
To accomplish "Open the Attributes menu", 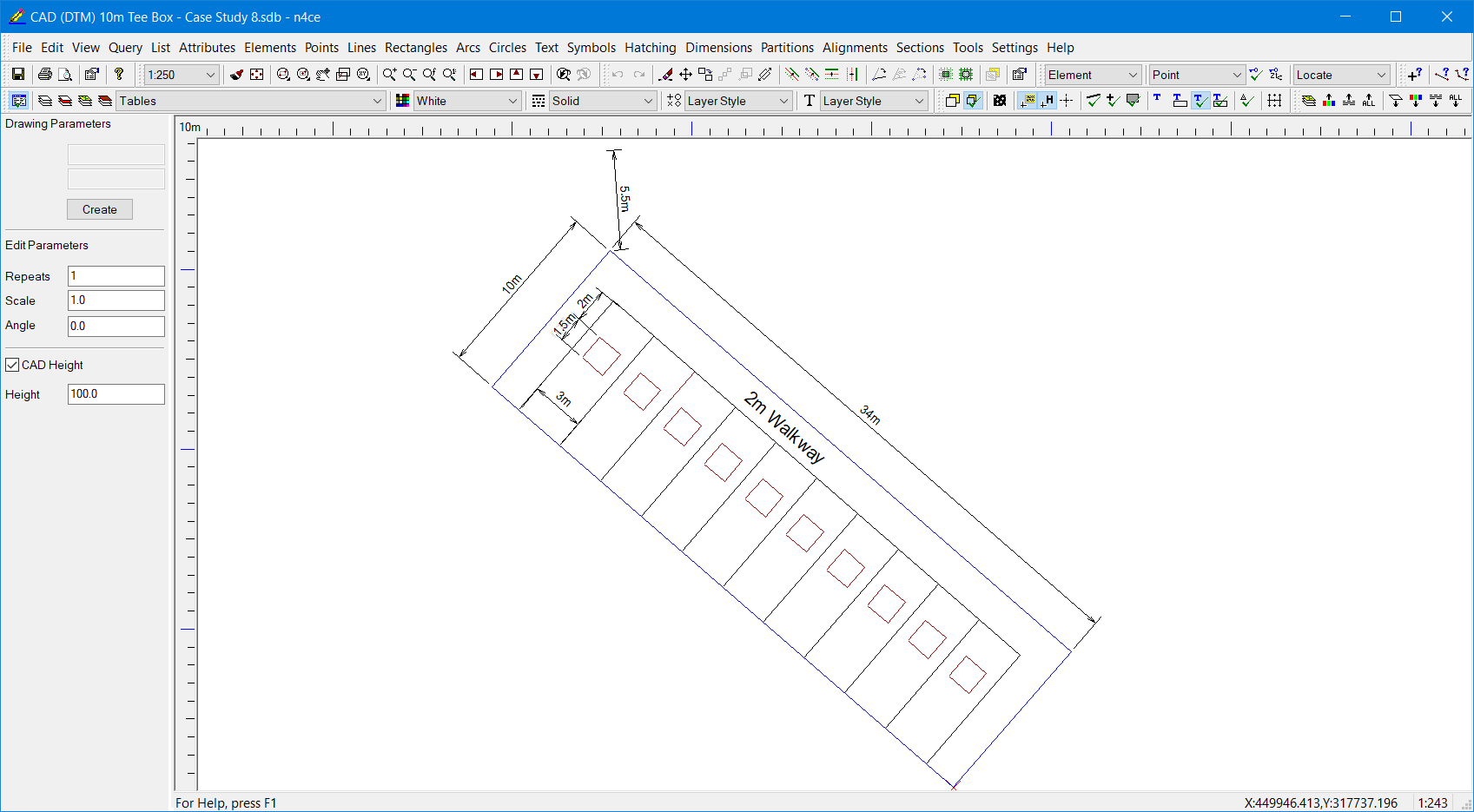I will (207, 48).
